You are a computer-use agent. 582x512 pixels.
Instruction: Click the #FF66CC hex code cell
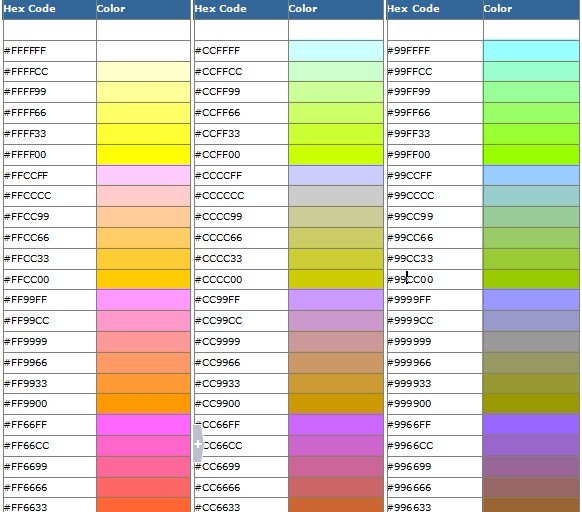[50, 446]
